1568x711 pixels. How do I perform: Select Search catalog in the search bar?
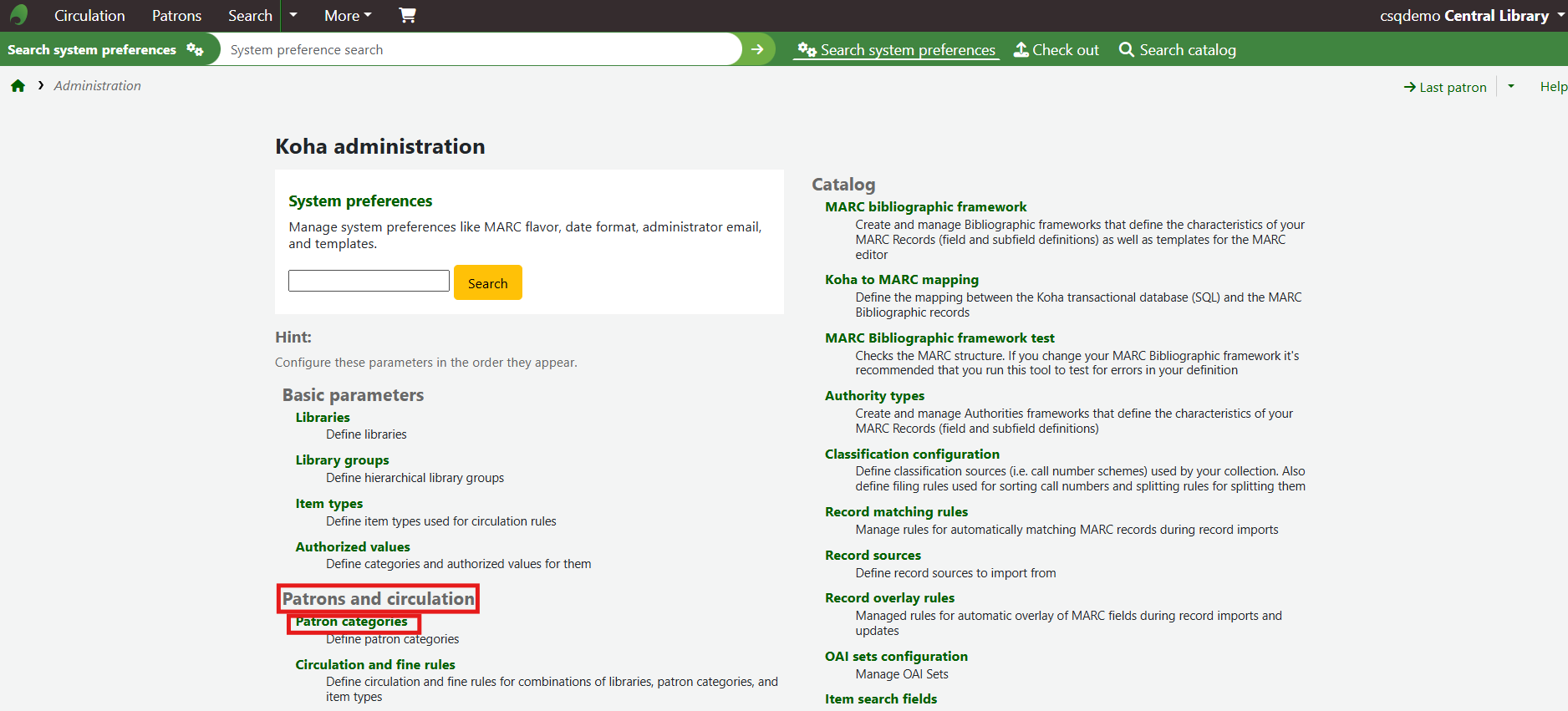(1177, 50)
